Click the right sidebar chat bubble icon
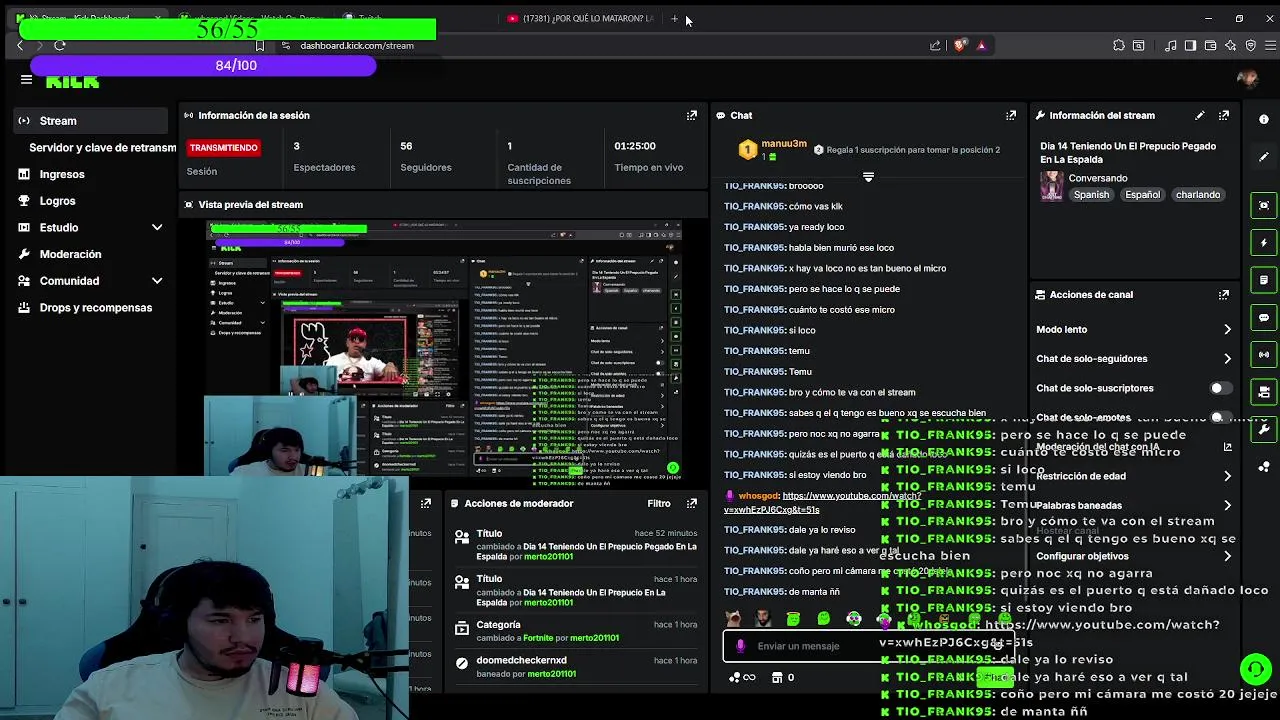 1264,317
